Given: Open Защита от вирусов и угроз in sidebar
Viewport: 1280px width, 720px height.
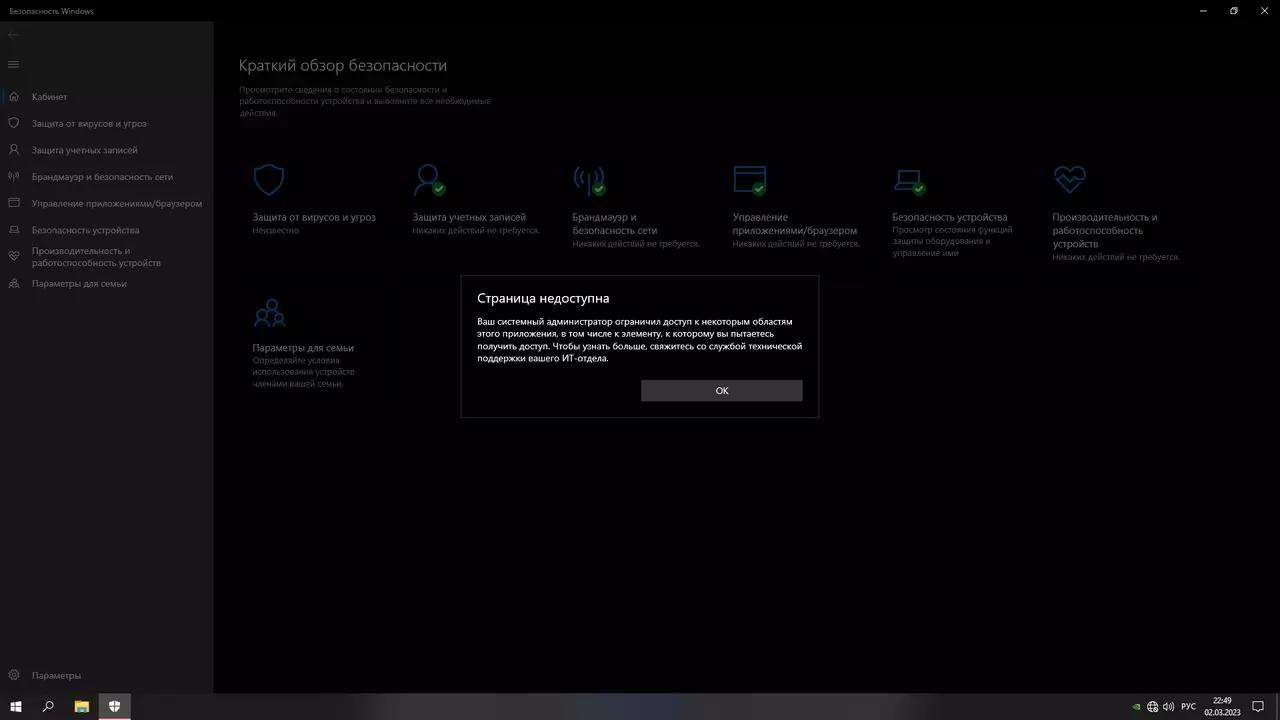Looking at the screenshot, I should (x=89, y=124).
